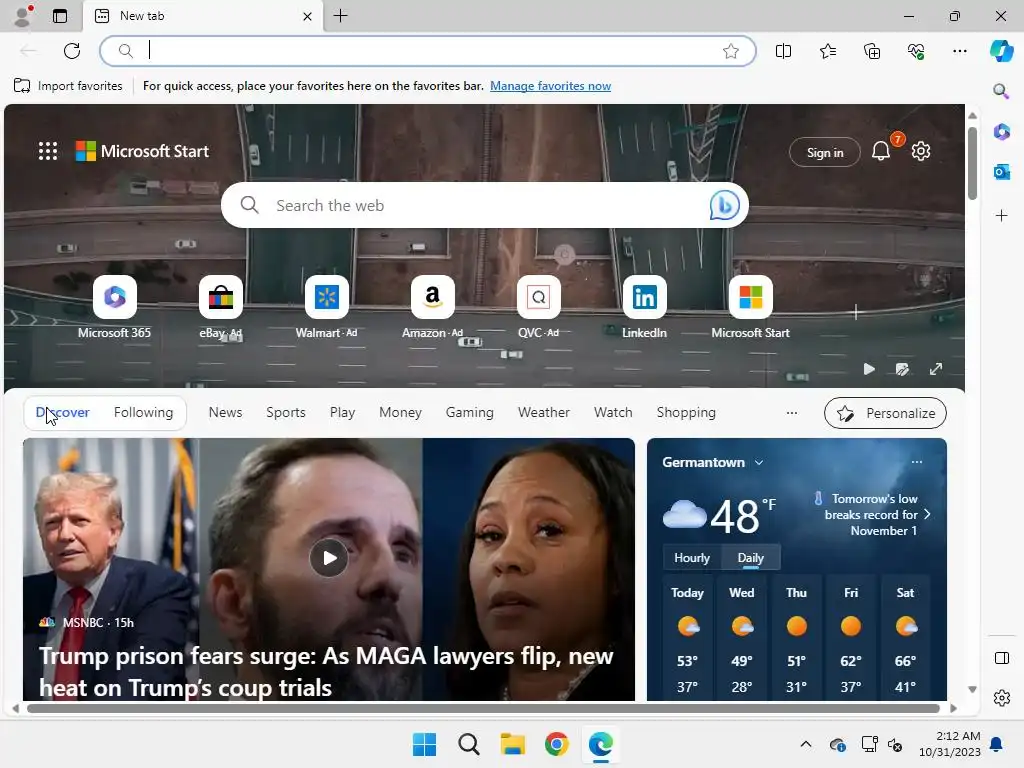Switch weather to Hourly view

tap(692, 558)
